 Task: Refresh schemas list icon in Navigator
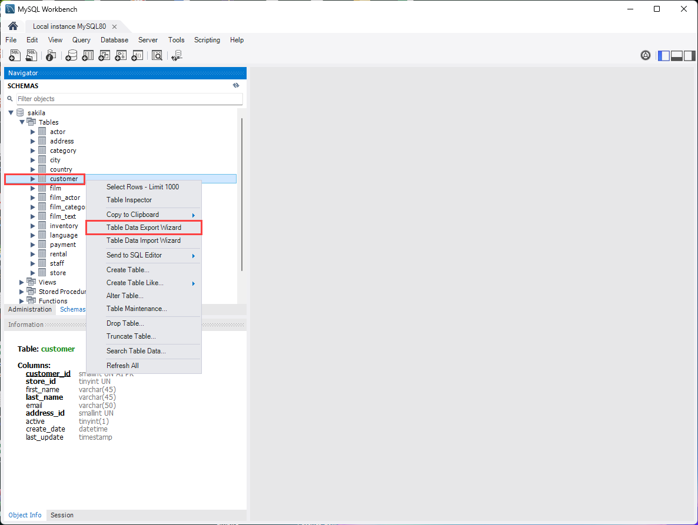point(236,86)
